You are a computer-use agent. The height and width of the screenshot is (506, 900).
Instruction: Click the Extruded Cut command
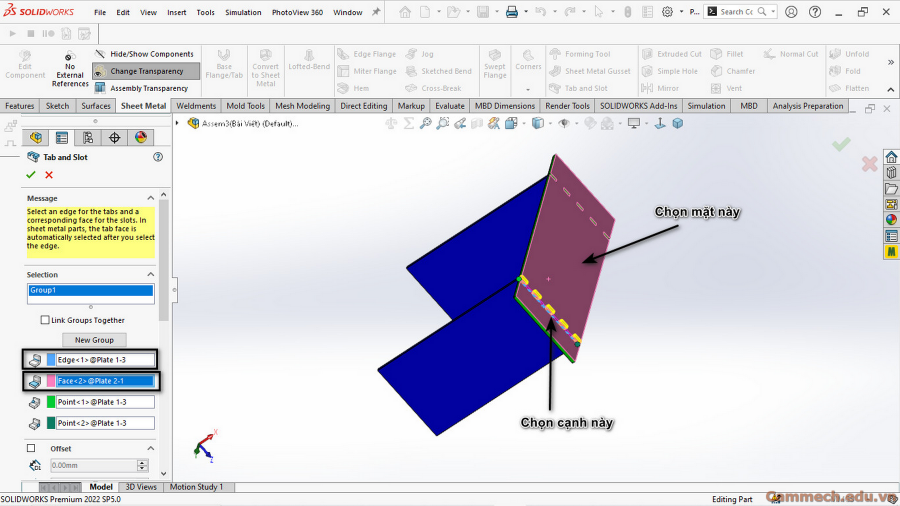[672, 54]
